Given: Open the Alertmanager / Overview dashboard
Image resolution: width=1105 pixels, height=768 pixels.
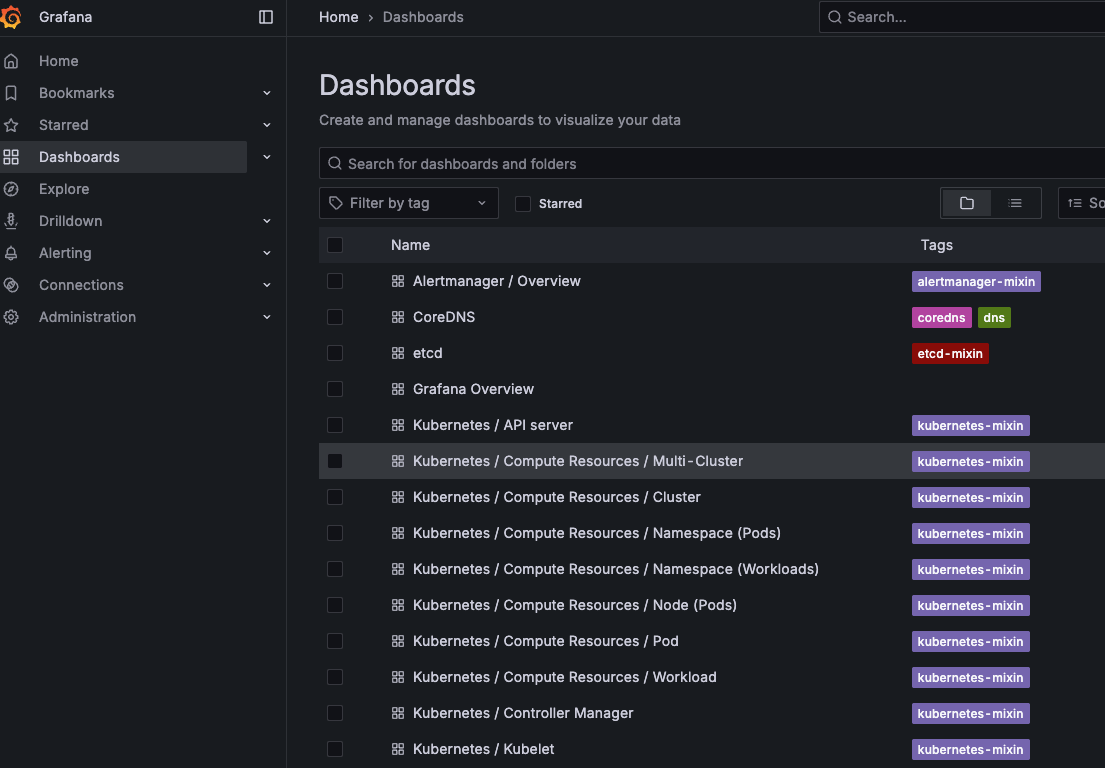Looking at the screenshot, I should (x=497, y=281).
